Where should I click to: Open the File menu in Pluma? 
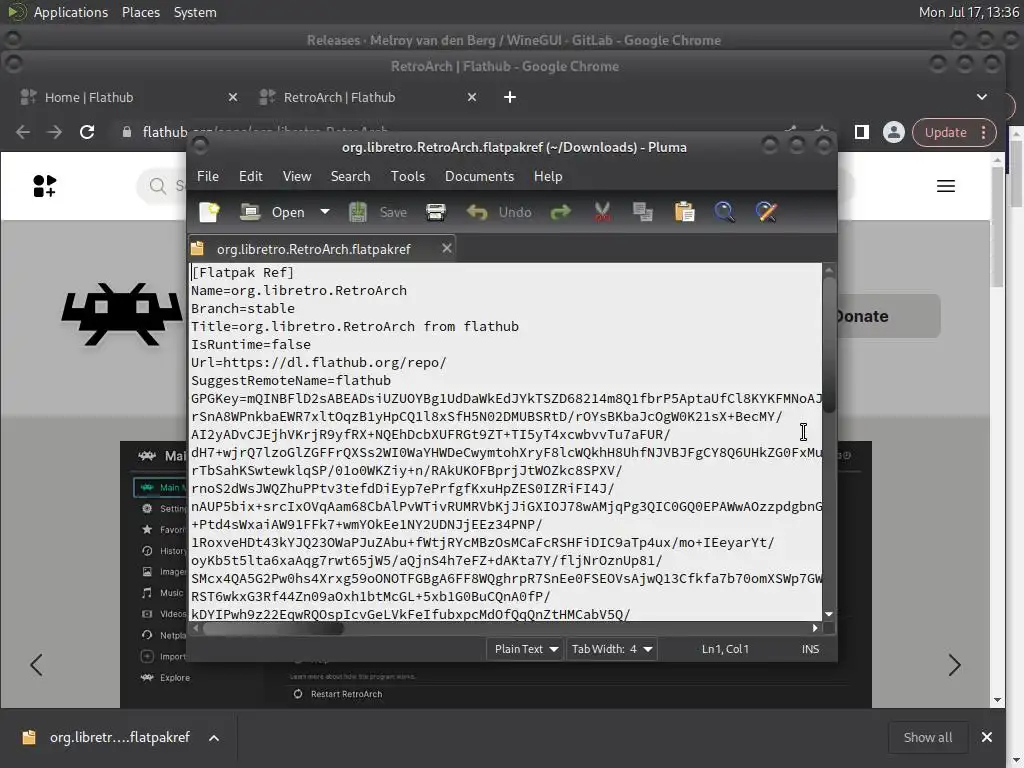[x=208, y=176]
